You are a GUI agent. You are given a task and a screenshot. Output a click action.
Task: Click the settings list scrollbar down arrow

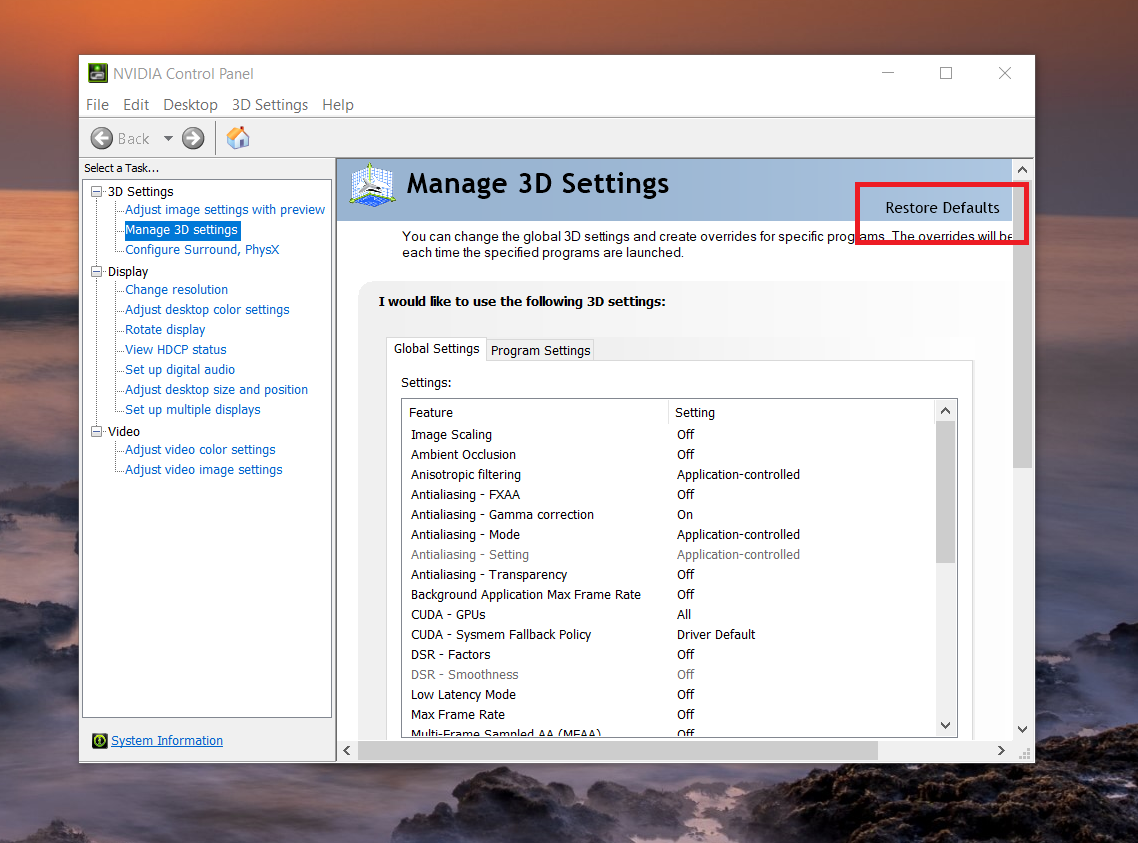(944, 724)
